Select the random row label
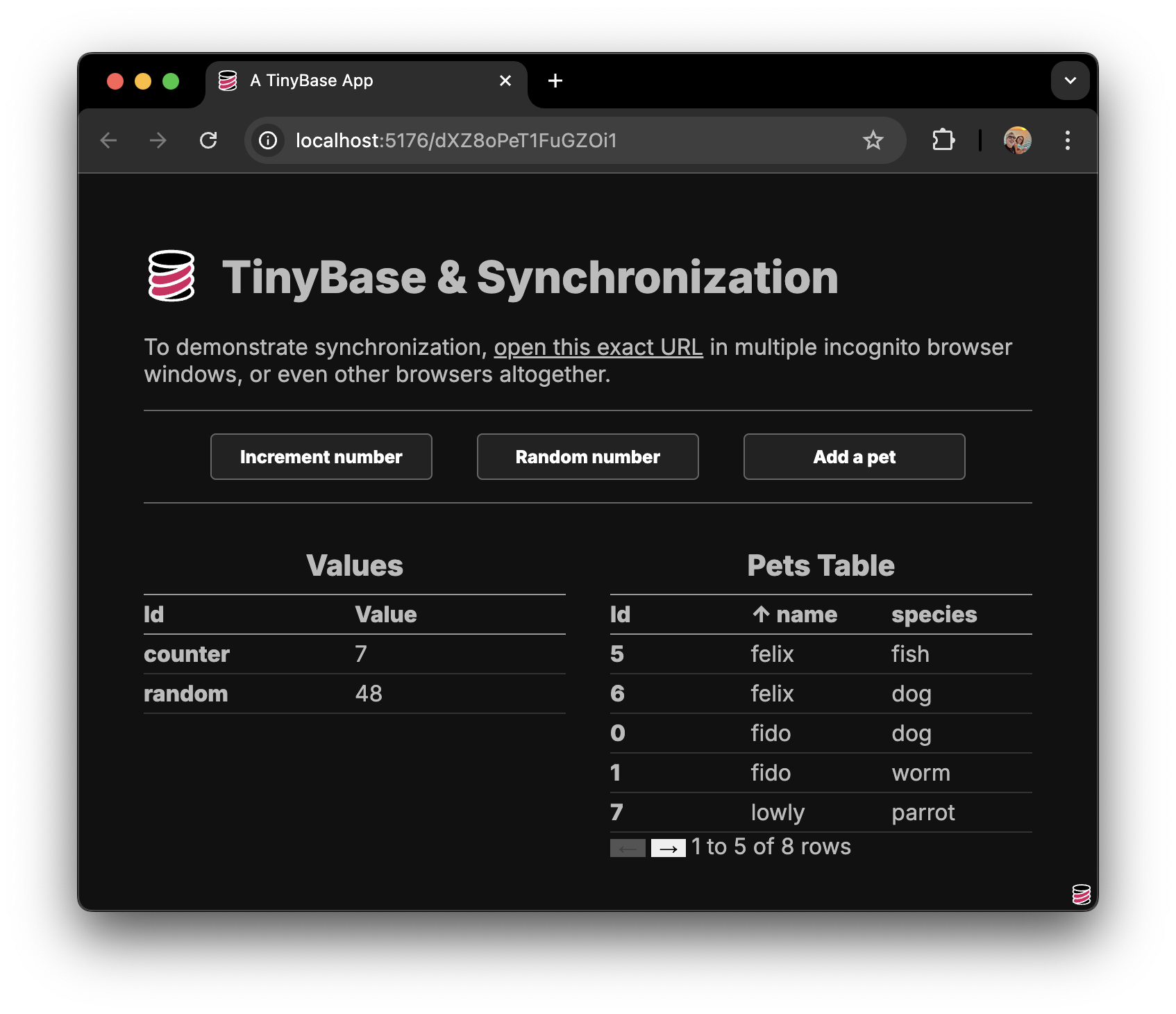This screenshot has height=1014, width=1176. point(185,694)
